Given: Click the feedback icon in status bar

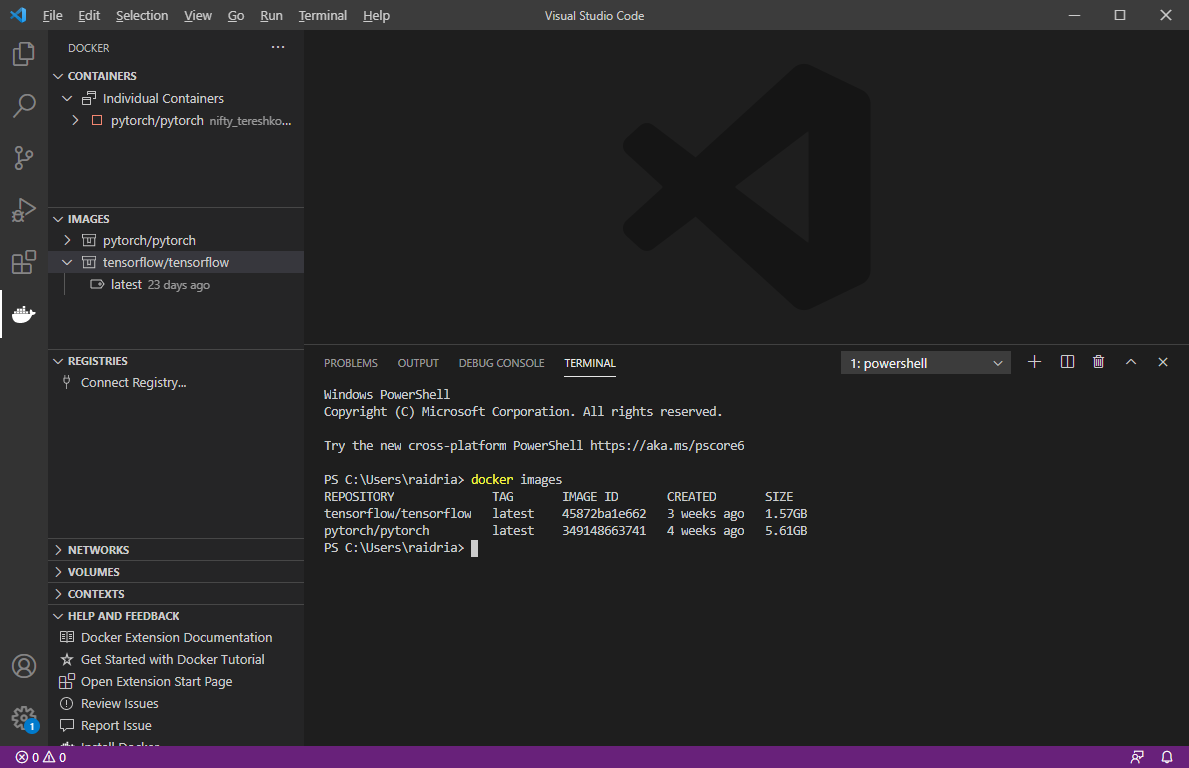Looking at the screenshot, I should coord(1137,757).
